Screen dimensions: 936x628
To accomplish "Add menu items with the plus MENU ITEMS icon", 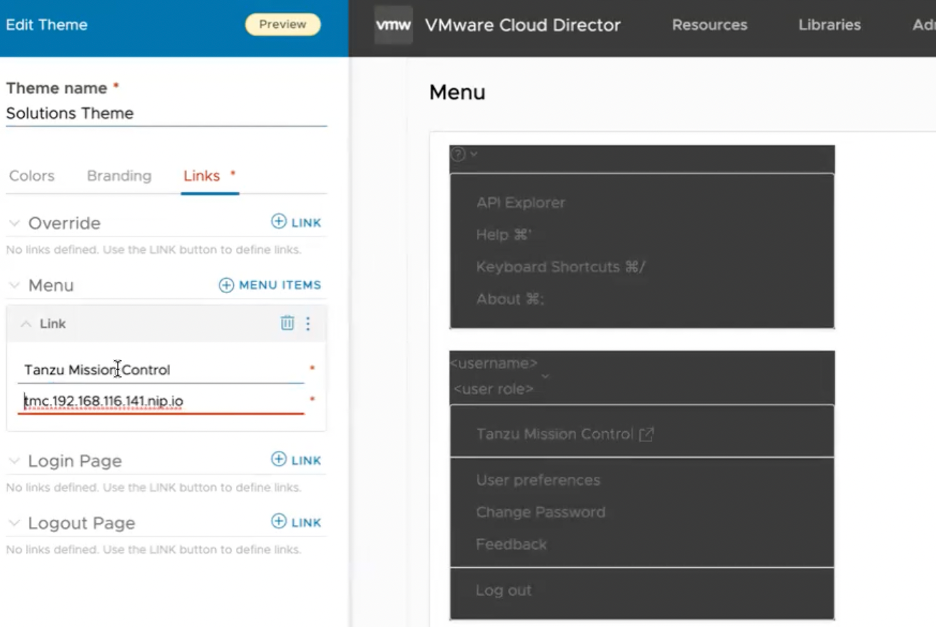I will pos(269,284).
